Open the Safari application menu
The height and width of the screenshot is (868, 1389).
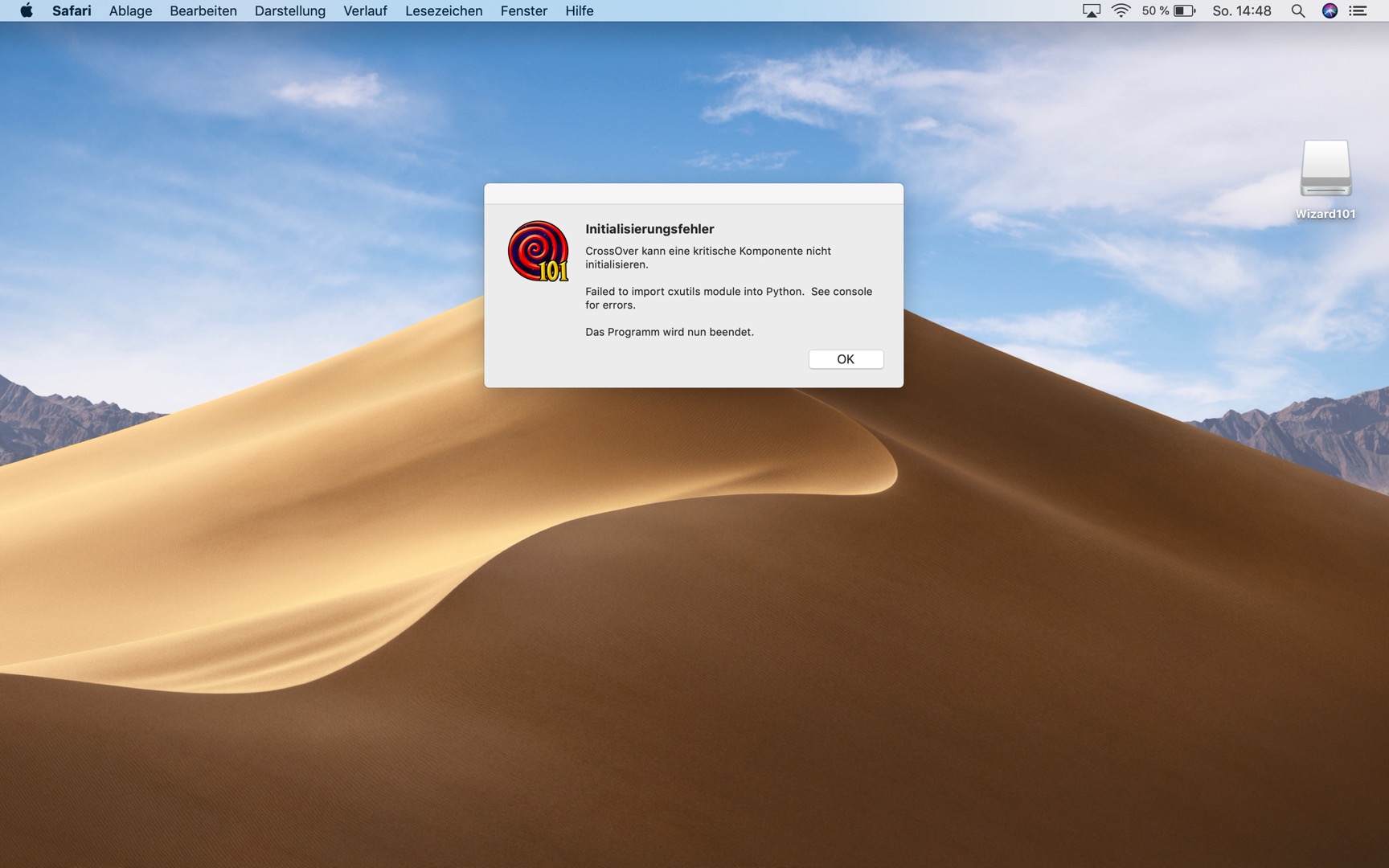[72, 10]
